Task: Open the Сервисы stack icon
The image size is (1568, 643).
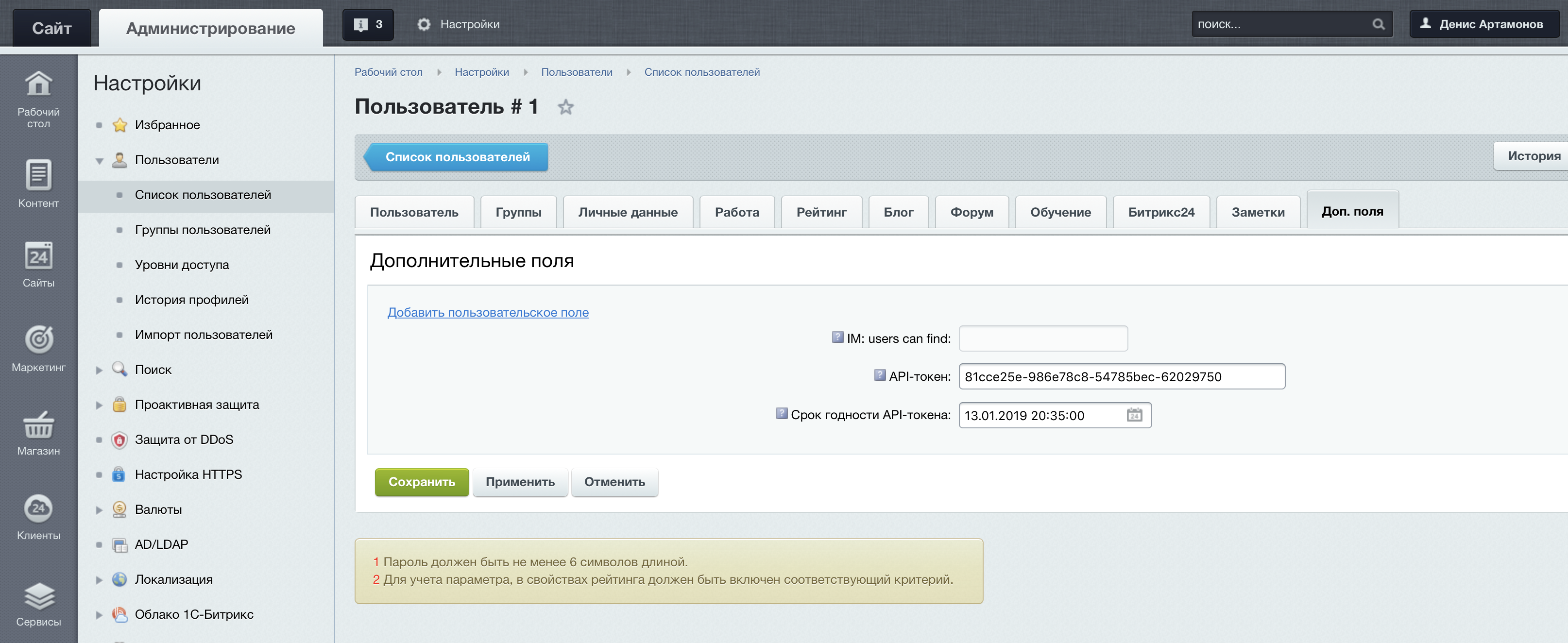Action: pos(38,597)
